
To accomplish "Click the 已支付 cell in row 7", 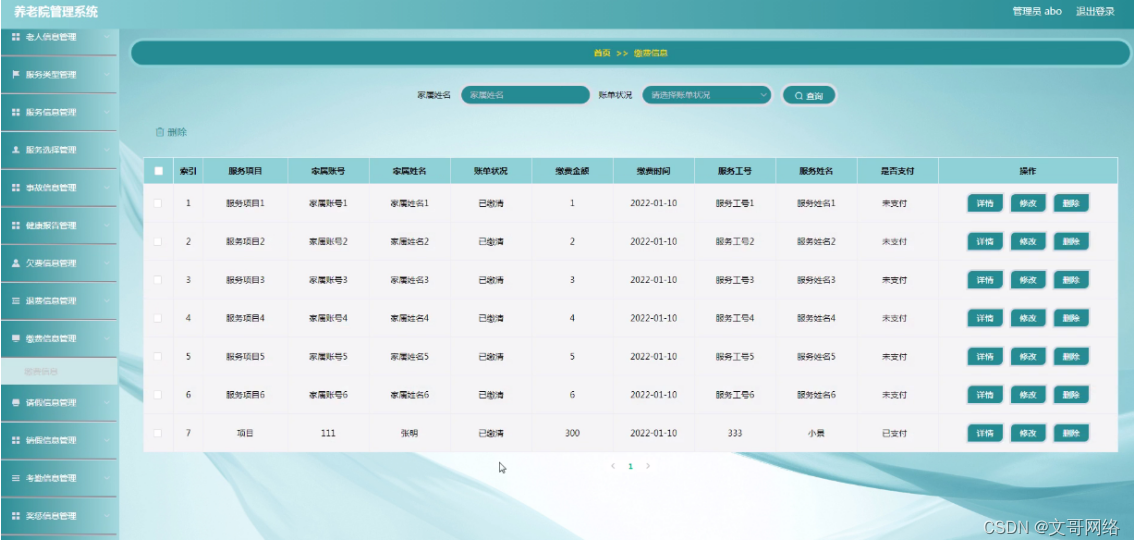I will 894,433.
